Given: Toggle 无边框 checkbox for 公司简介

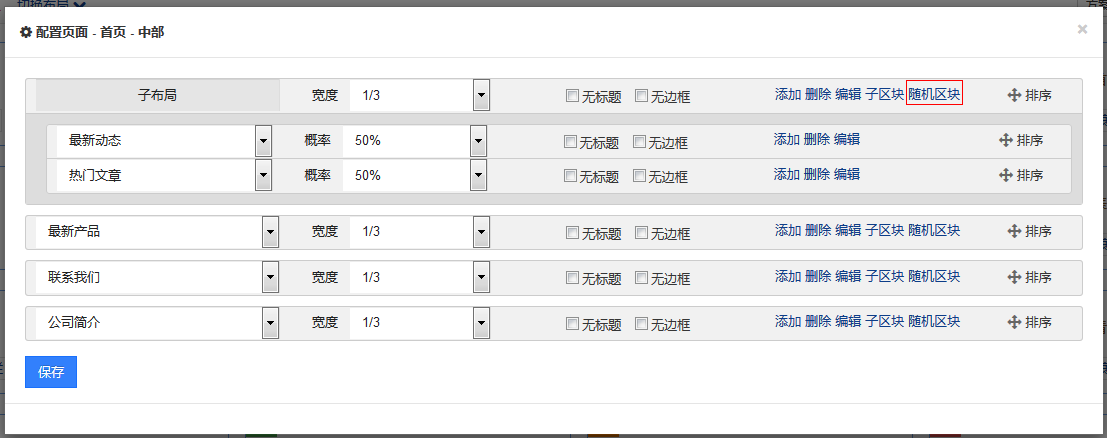Looking at the screenshot, I should point(641,324).
